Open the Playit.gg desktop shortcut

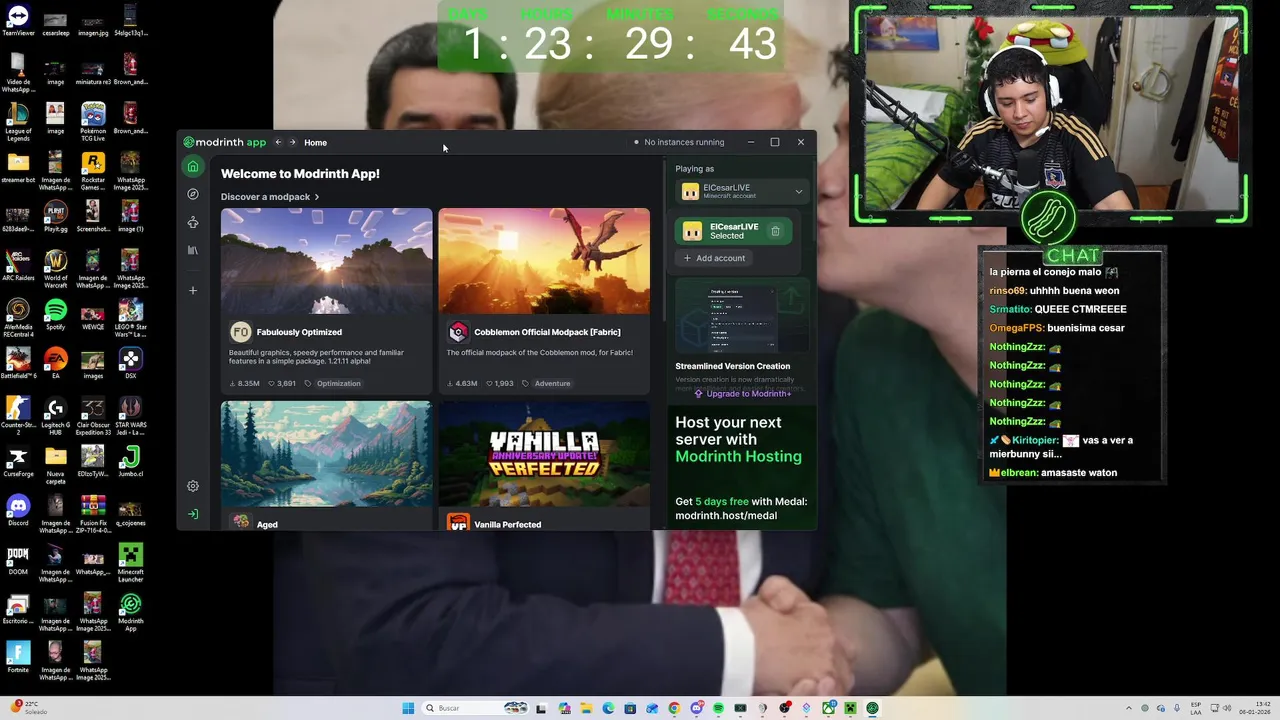(56, 215)
